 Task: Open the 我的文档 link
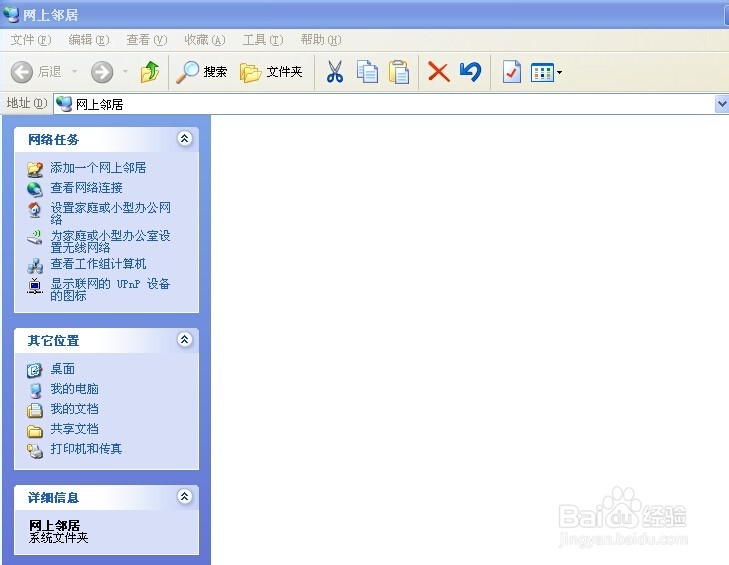(x=74, y=409)
